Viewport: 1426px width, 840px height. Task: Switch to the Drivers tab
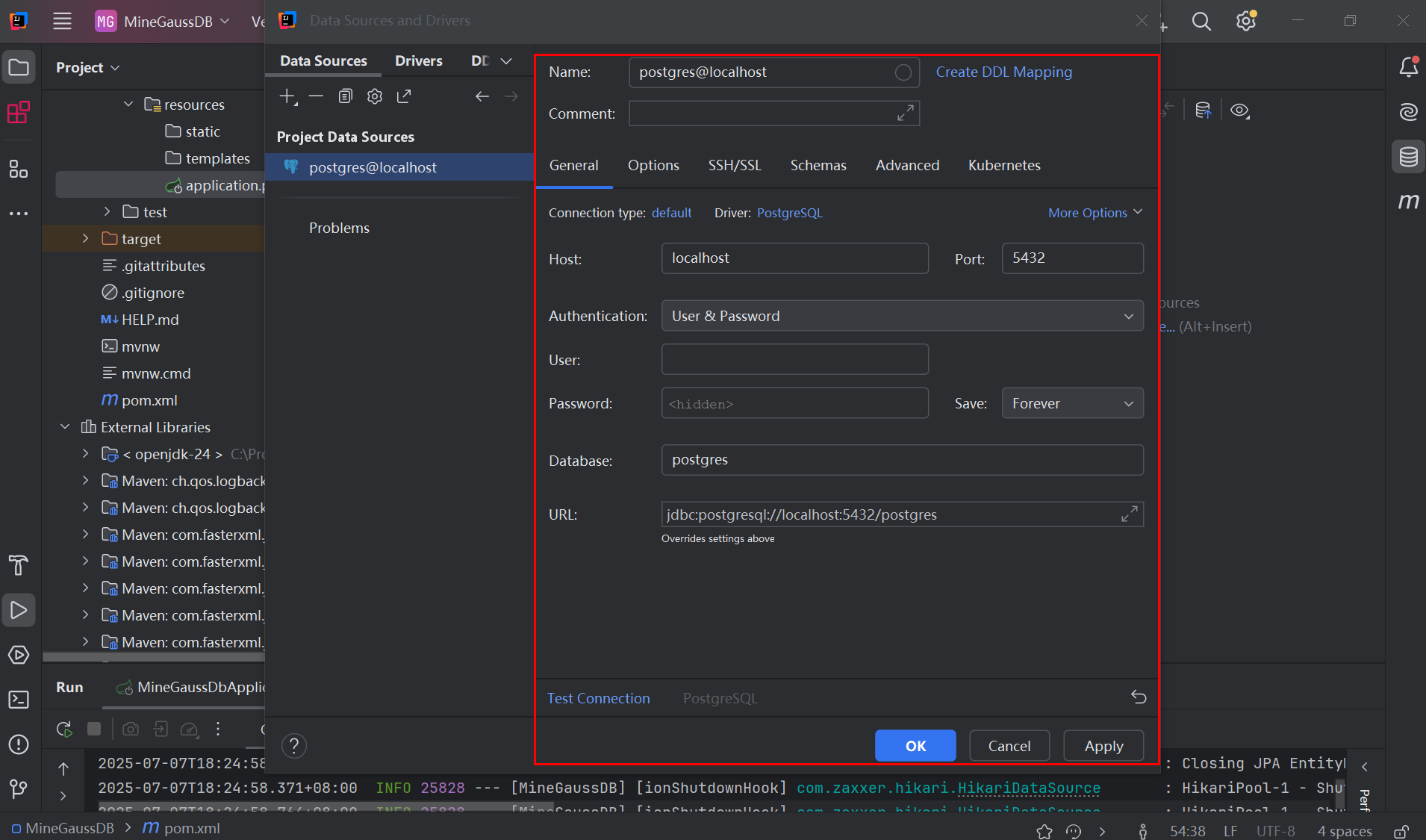418,61
